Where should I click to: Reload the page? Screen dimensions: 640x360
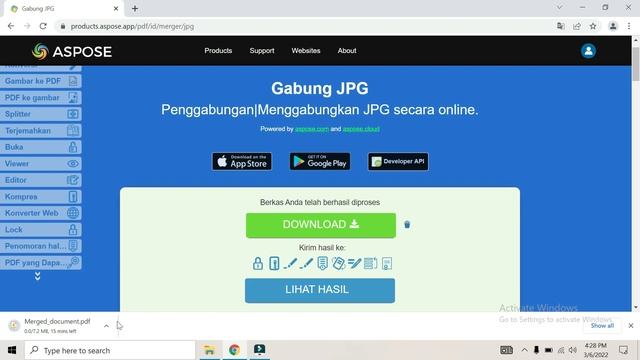point(43,26)
